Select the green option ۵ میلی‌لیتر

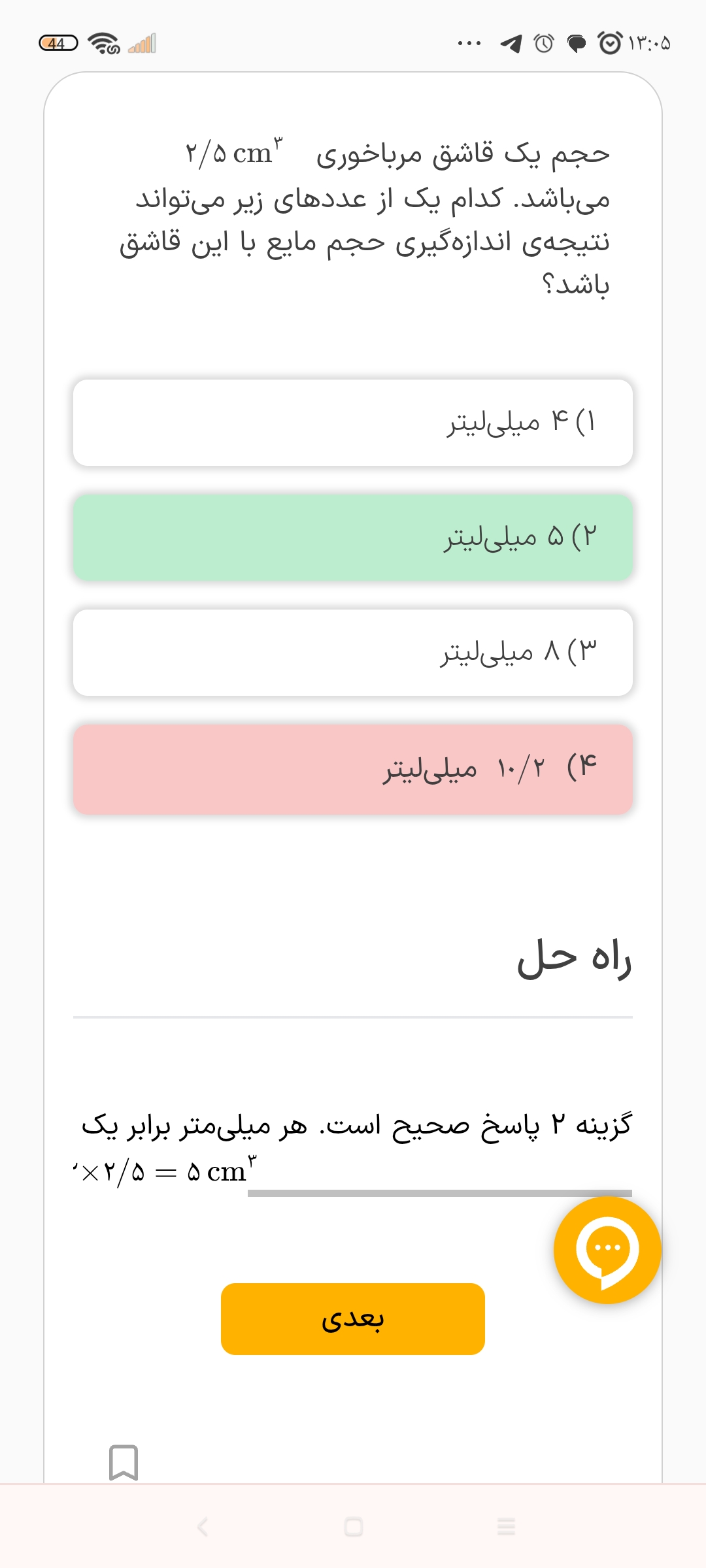tap(353, 538)
